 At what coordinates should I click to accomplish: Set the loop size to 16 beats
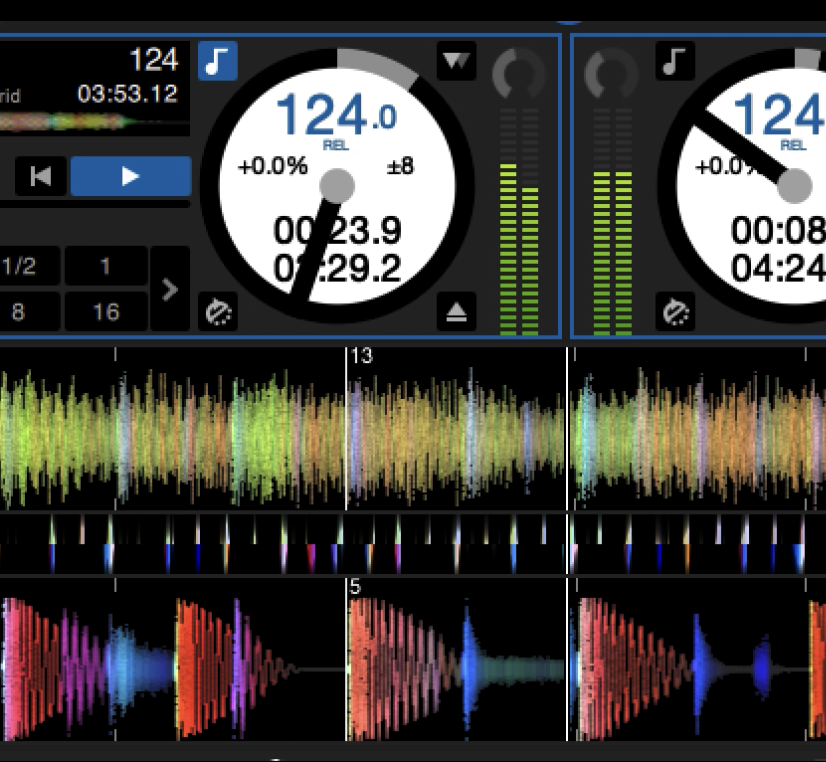[x=106, y=312]
